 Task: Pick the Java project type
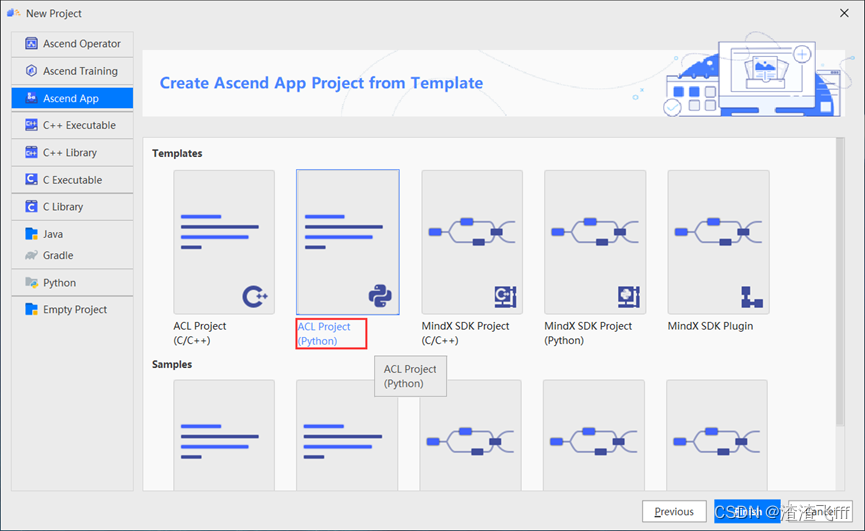[x=72, y=234]
